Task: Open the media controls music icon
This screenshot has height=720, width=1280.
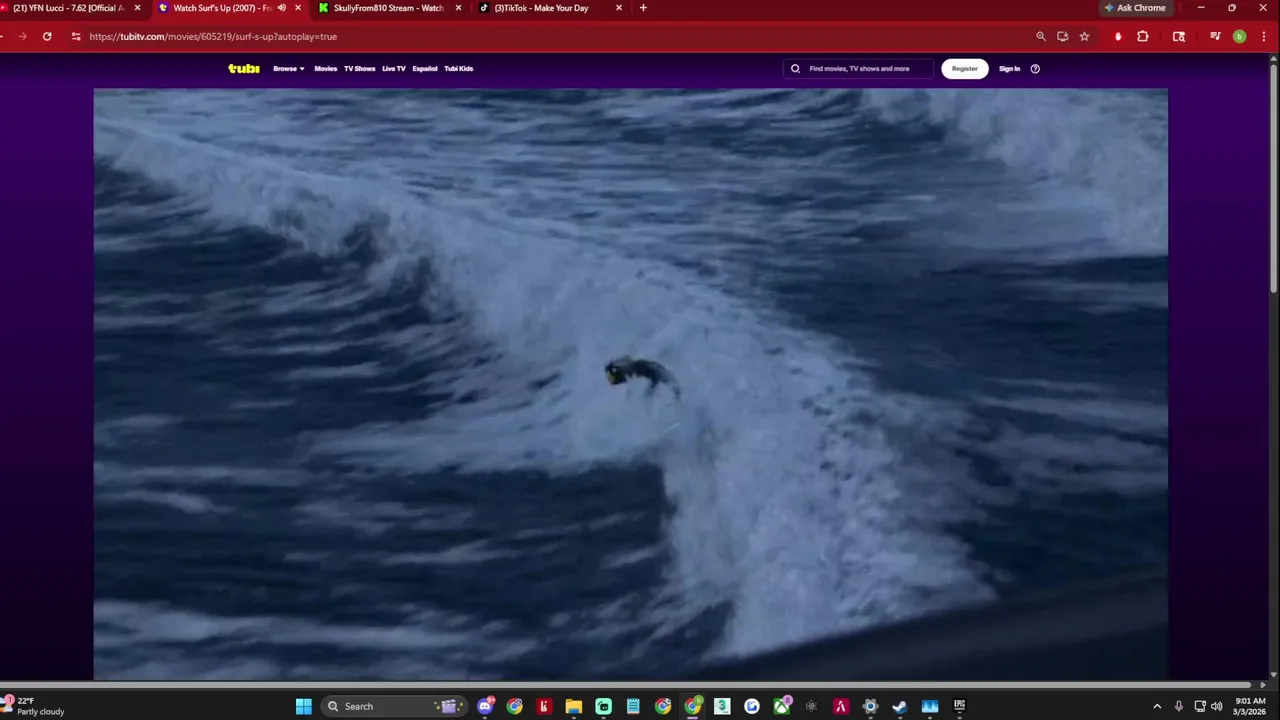Action: (1215, 36)
